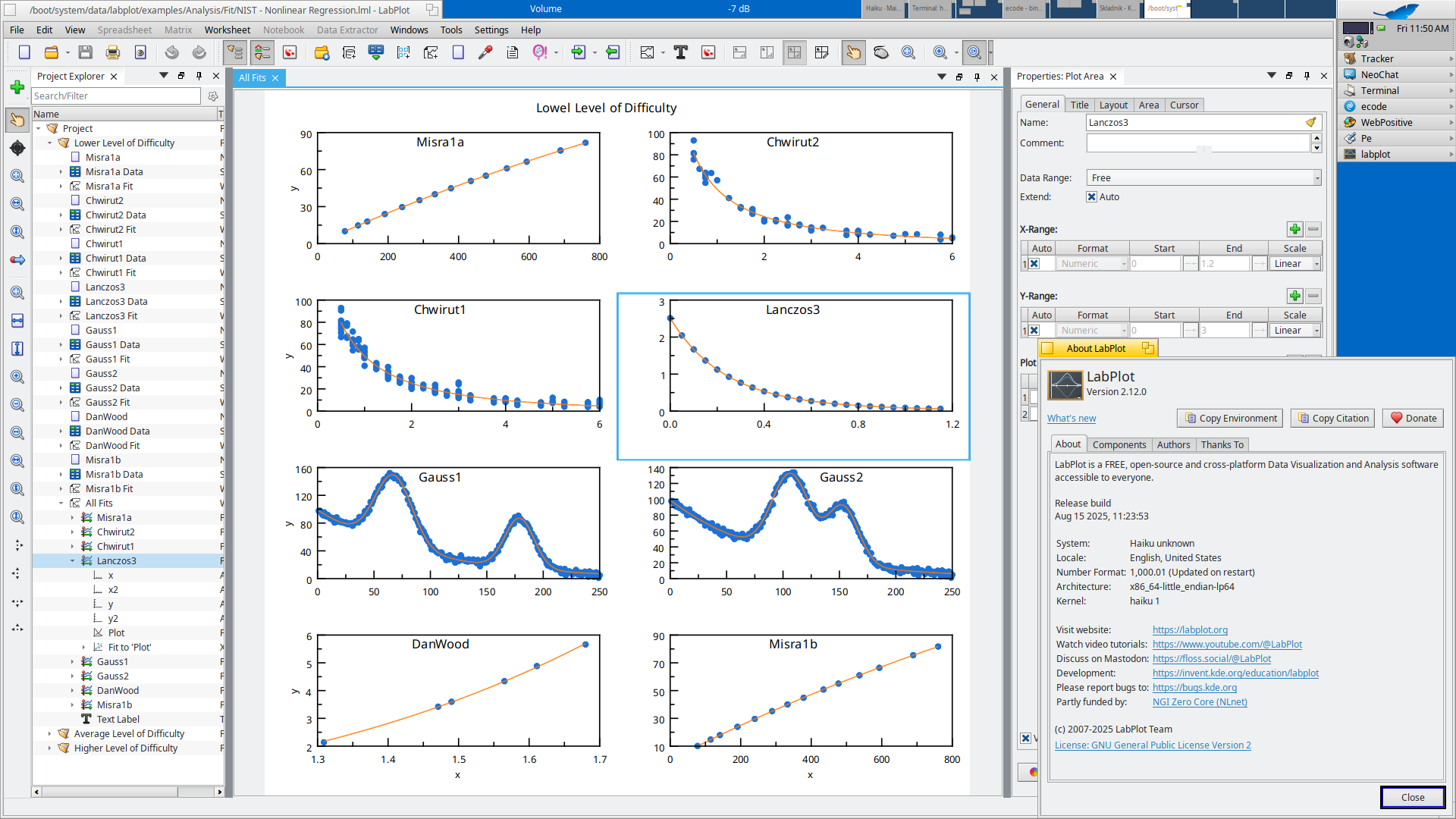Image resolution: width=1456 pixels, height=819 pixels.
Task: Toggle Y-Range Auto checkbox
Action: pyautogui.click(x=1034, y=331)
